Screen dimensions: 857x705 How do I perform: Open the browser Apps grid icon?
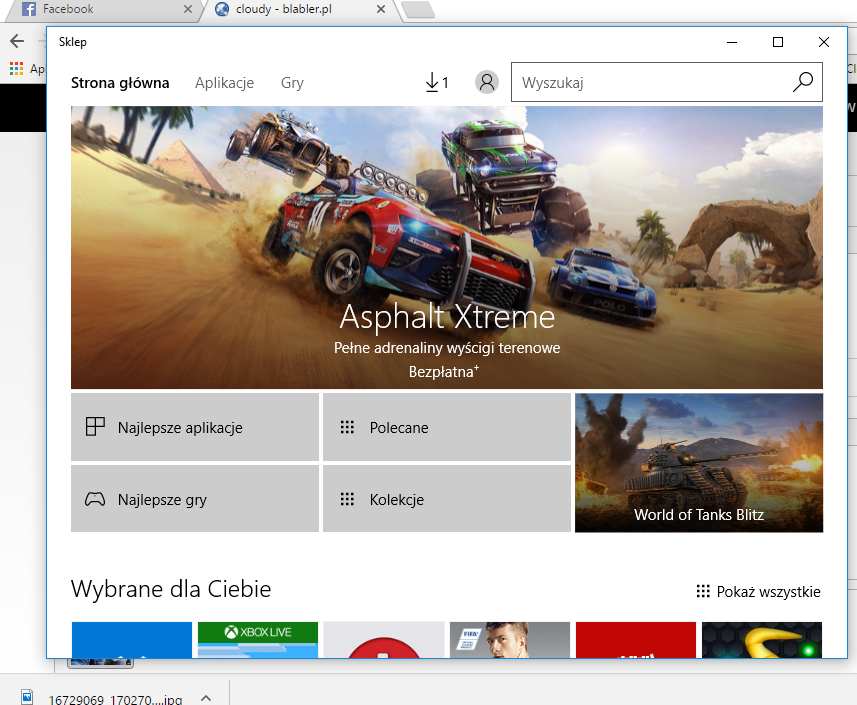16,68
